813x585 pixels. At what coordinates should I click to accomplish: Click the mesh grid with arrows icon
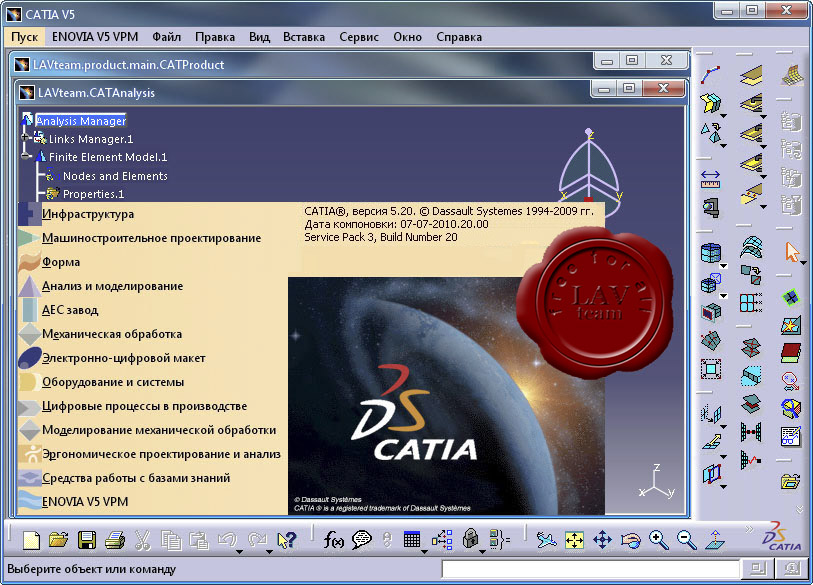pos(751,302)
